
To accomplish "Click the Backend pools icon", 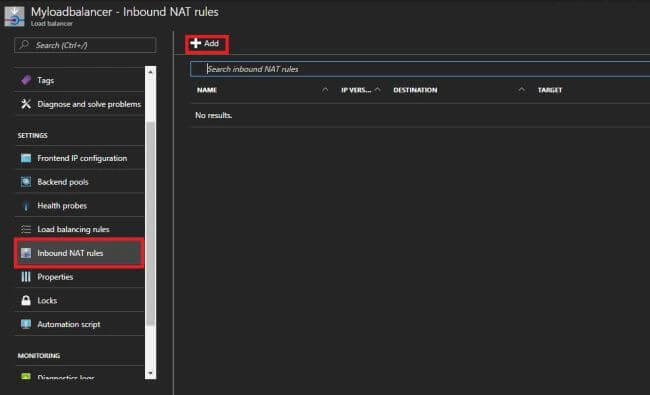I will click(x=26, y=182).
